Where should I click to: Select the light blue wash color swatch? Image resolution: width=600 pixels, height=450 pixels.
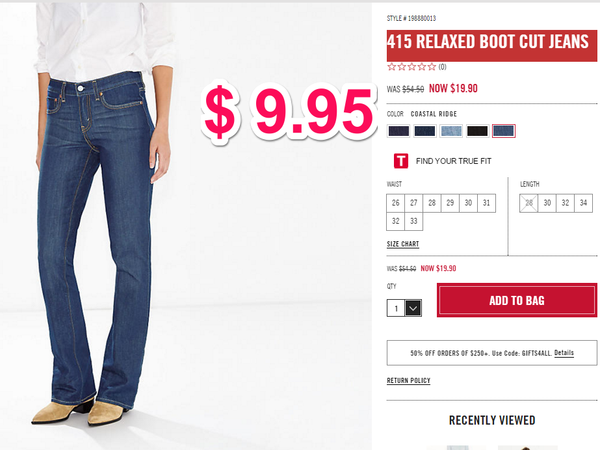click(451, 131)
